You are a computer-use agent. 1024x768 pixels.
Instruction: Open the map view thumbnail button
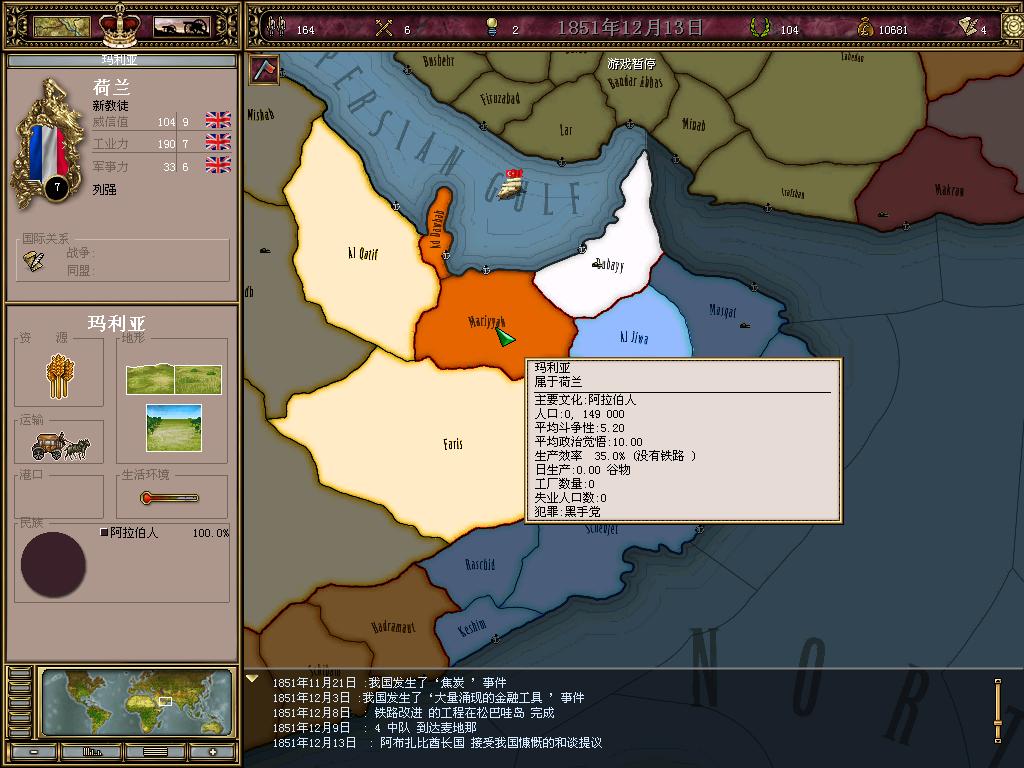click(61, 27)
